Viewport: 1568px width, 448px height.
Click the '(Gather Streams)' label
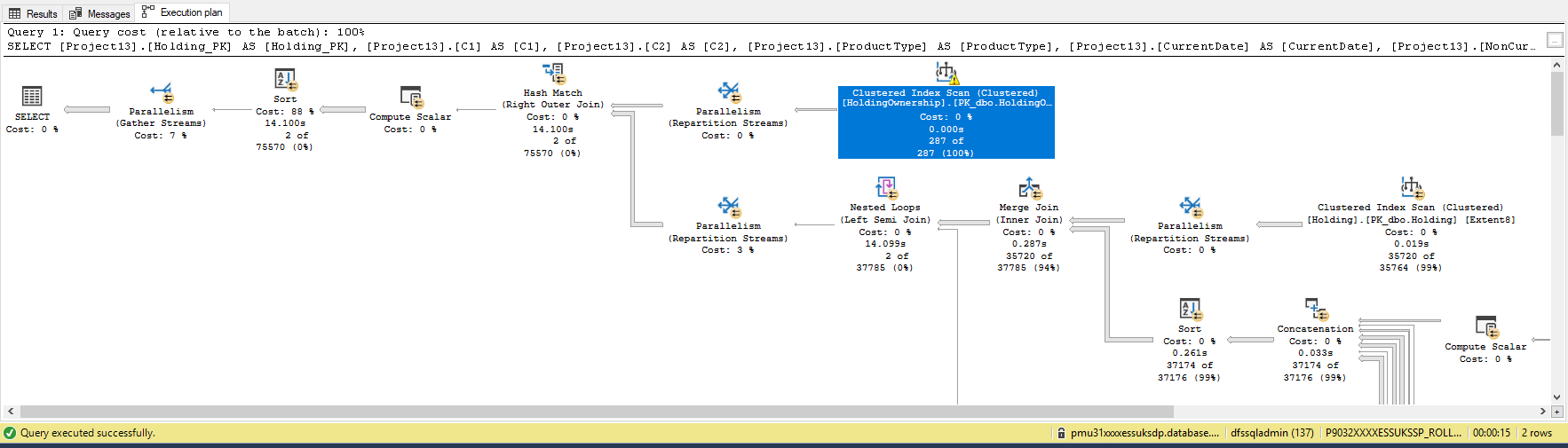coord(162,123)
